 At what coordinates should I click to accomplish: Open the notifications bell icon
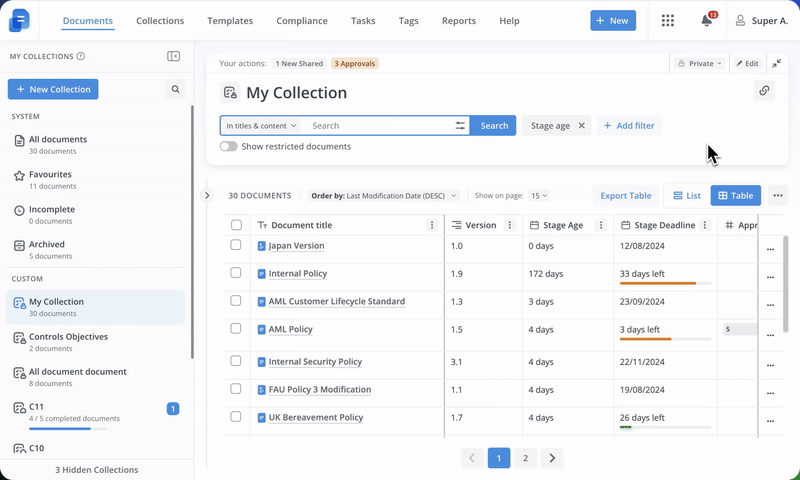coord(707,20)
